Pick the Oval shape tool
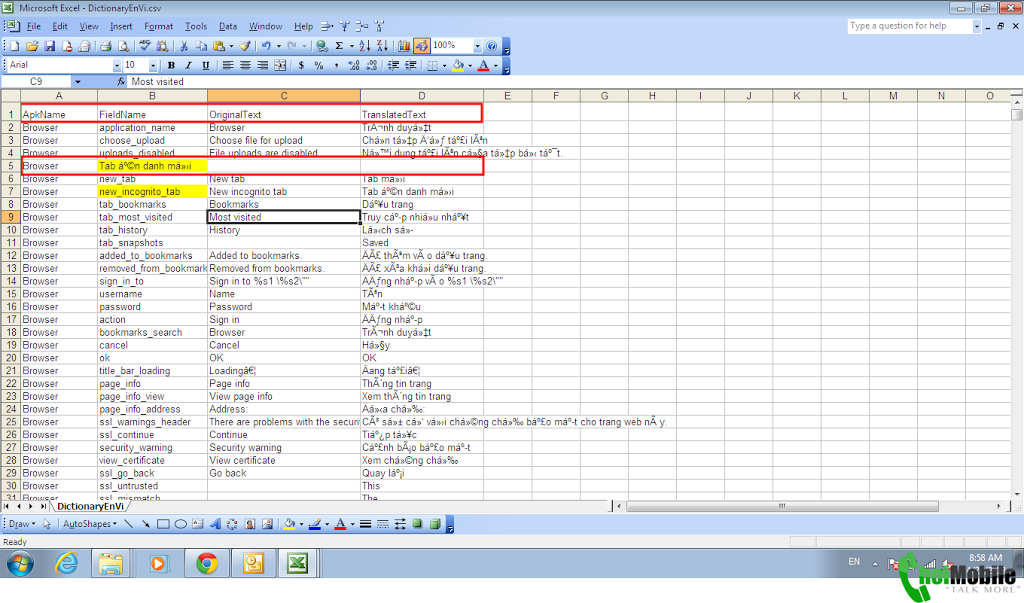1024x603 pixels. pyautogui.click(x=181, y=524)
